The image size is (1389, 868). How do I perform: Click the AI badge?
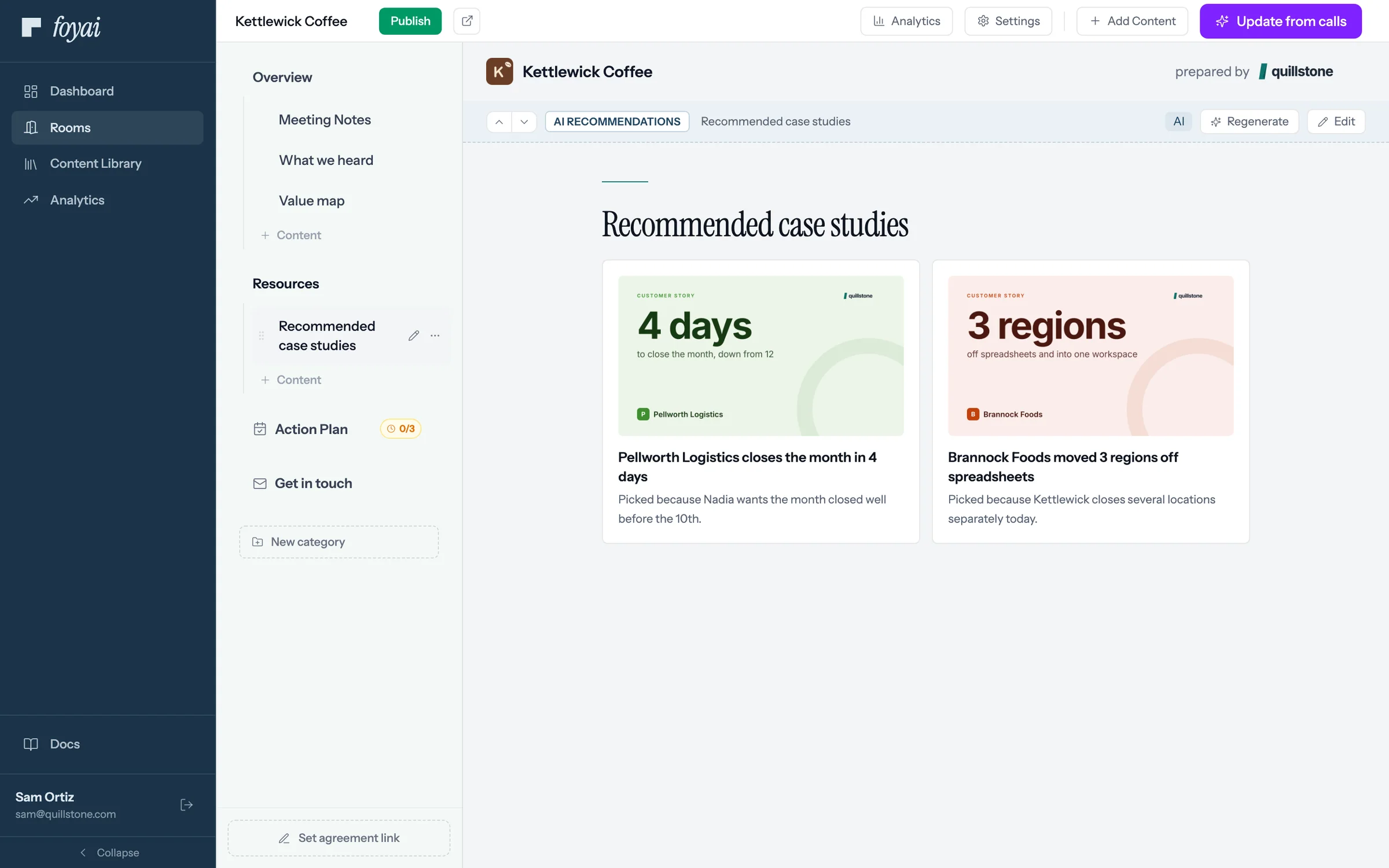(x=1178, y=122)
